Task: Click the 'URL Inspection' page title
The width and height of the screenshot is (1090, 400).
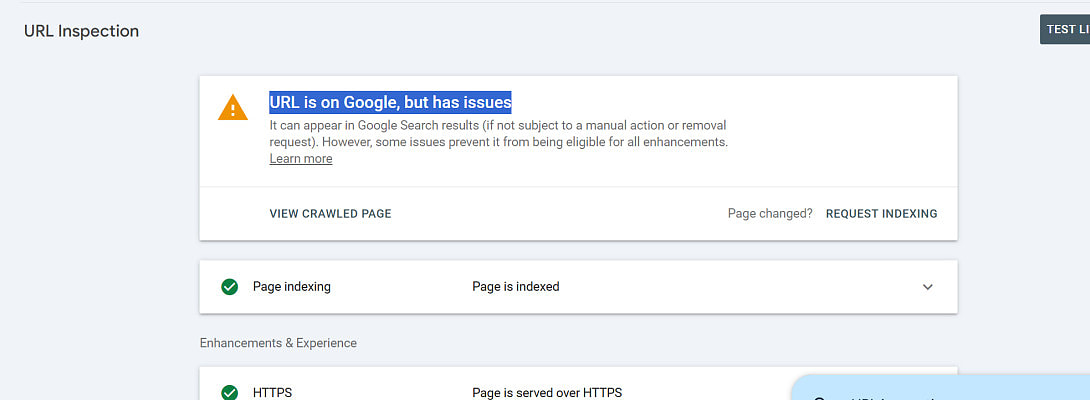Action: [x=81, y=31]
